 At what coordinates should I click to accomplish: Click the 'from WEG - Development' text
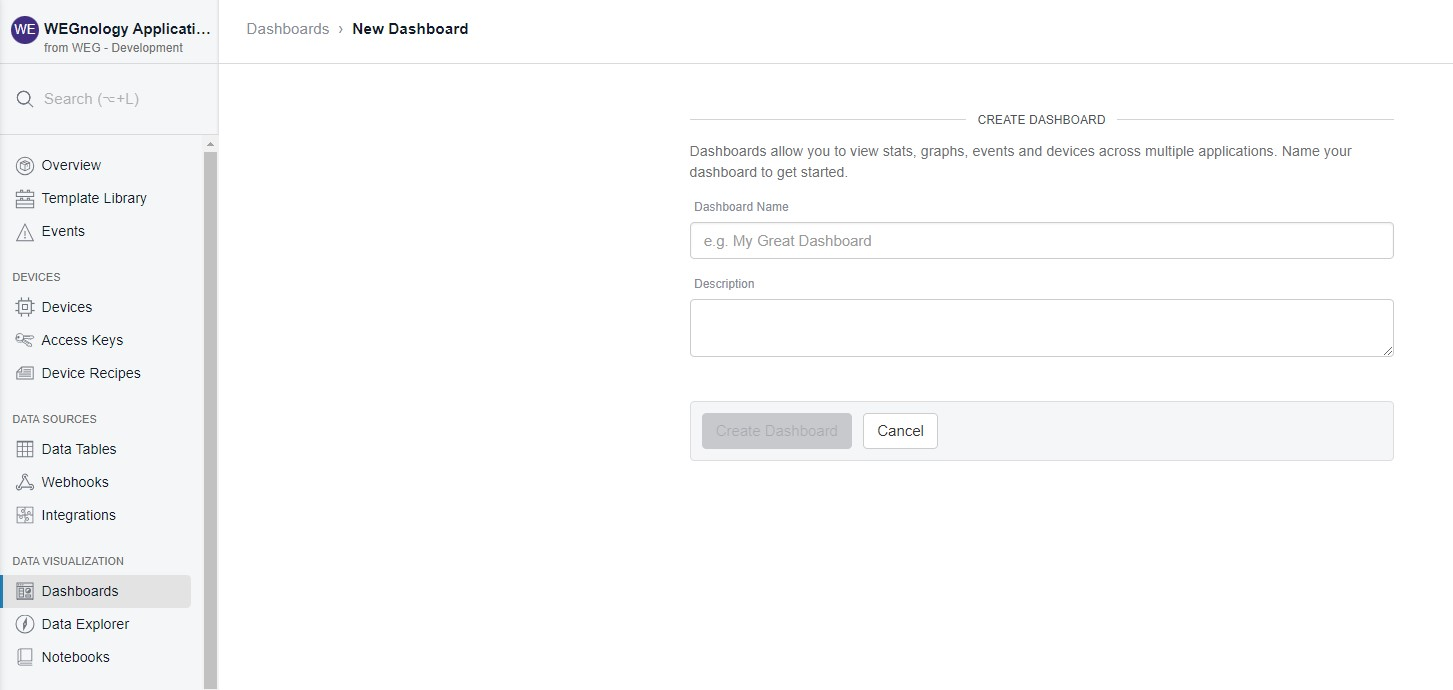[113, 48]
